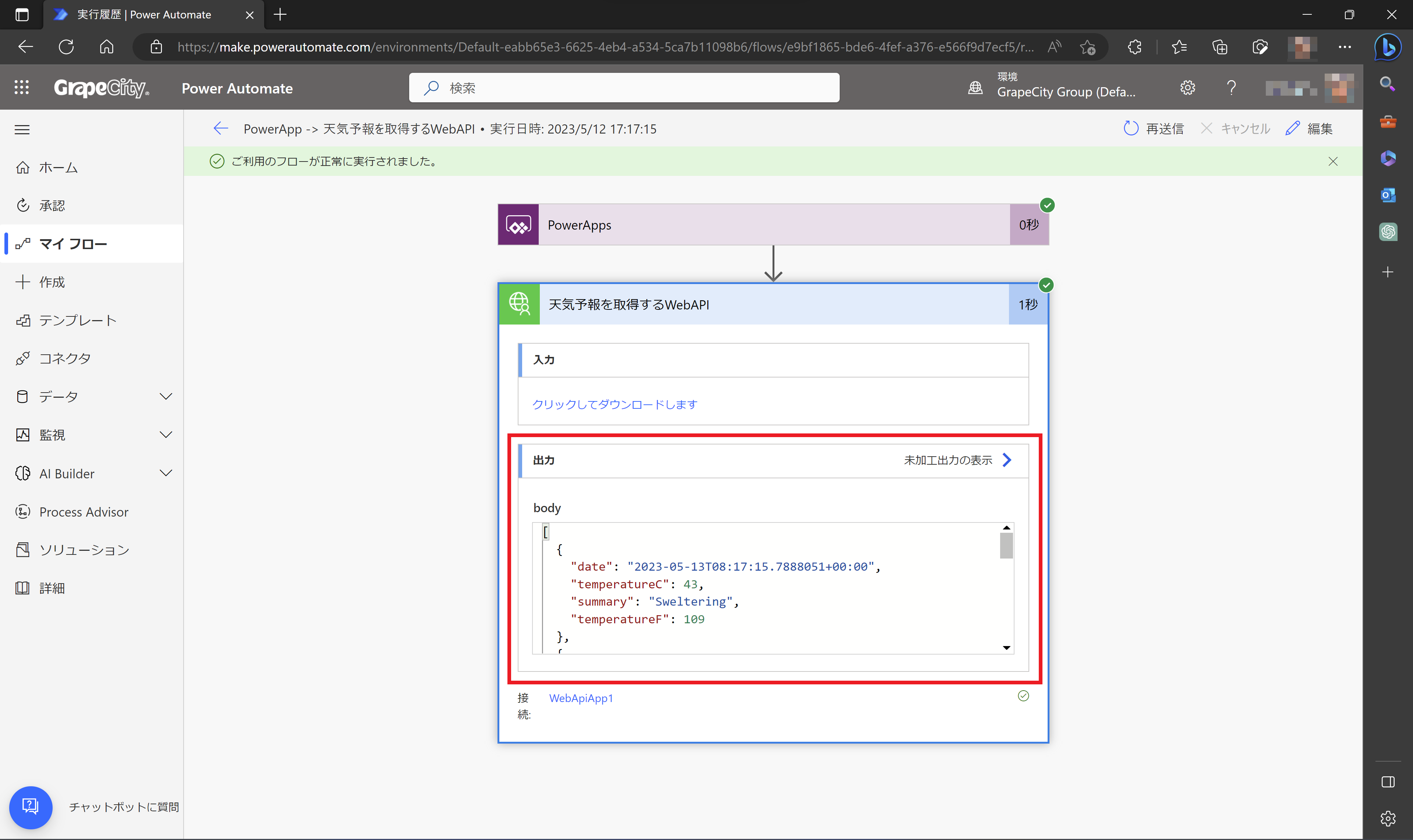Toggle read aloud icon in address bar

1054,46
